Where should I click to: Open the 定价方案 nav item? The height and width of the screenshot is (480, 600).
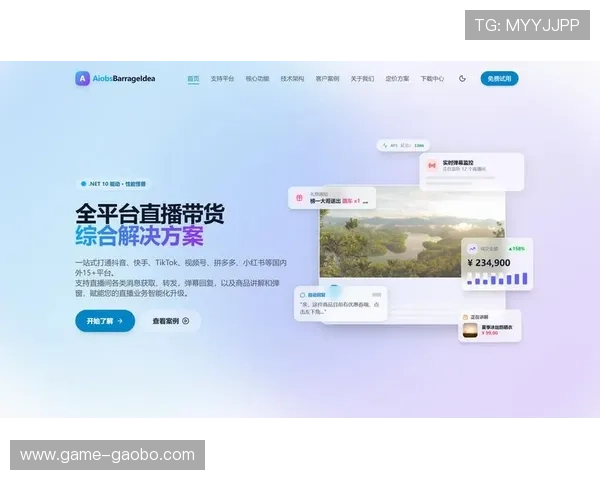pos(397,79)
